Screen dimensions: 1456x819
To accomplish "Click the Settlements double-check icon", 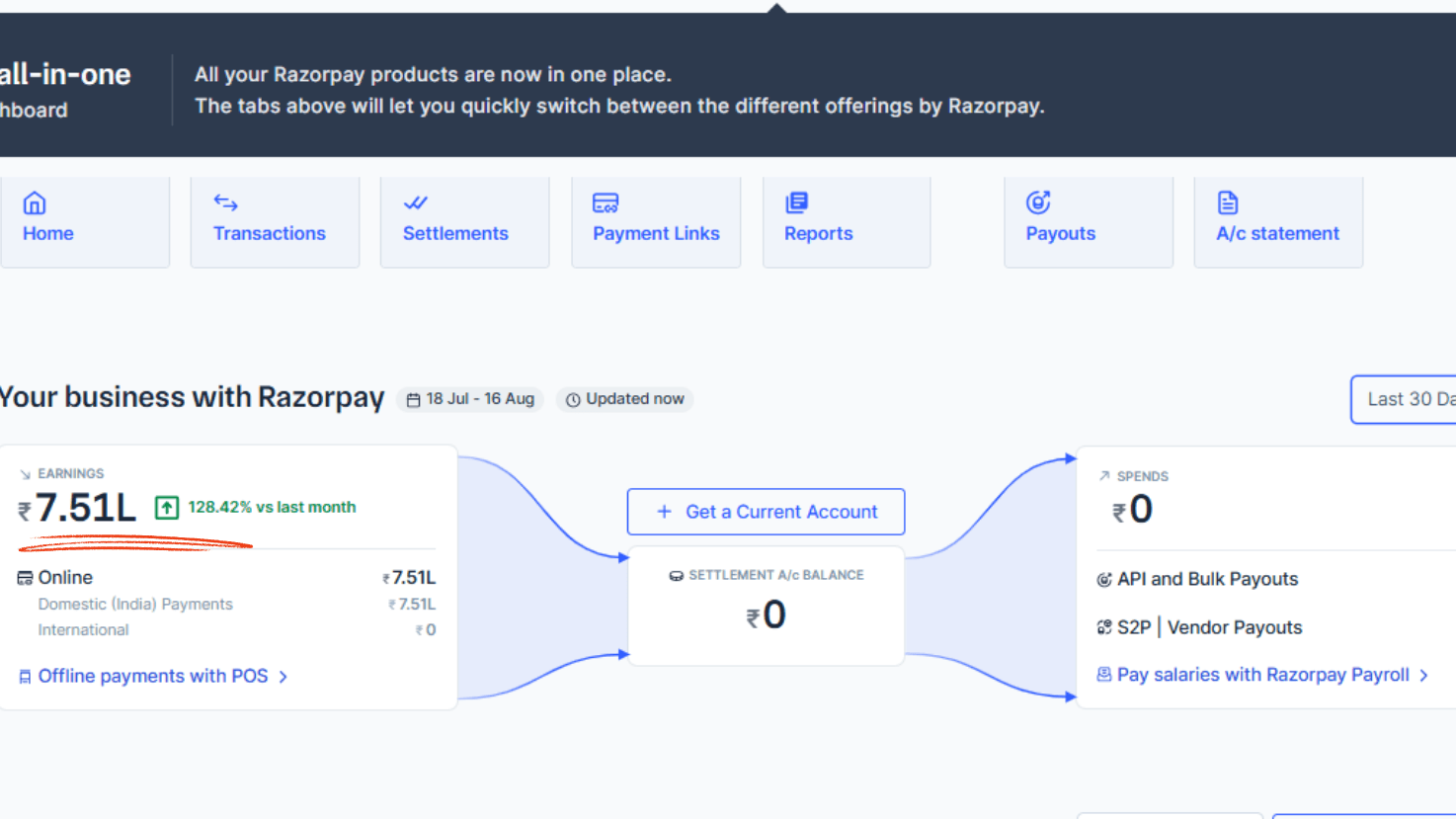I will [x=415, y=203].
